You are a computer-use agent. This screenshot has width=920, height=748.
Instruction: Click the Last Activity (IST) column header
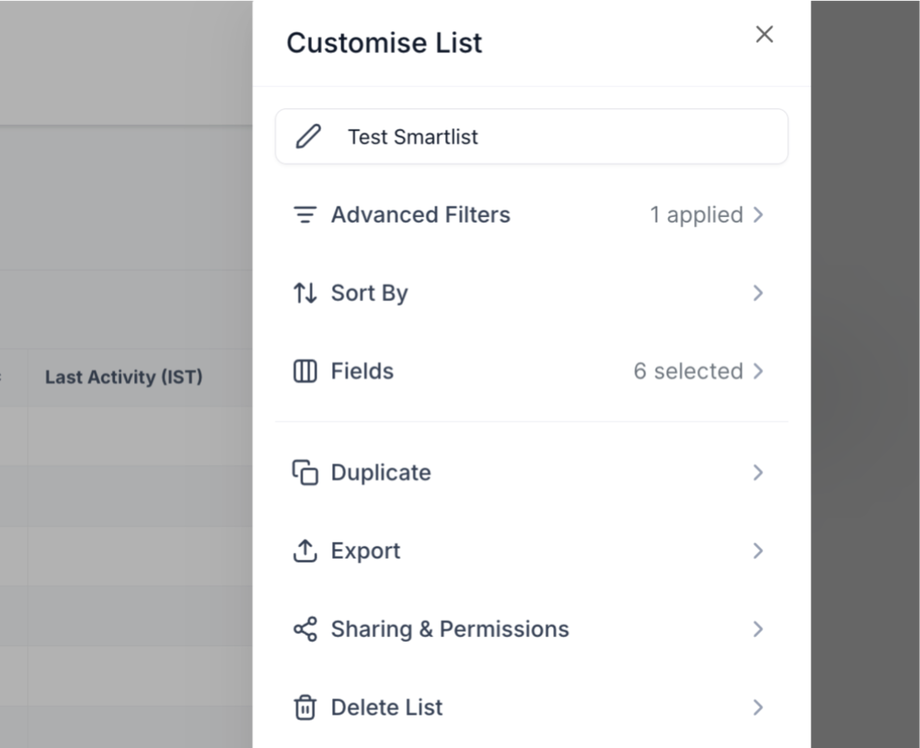coord(124,377)
